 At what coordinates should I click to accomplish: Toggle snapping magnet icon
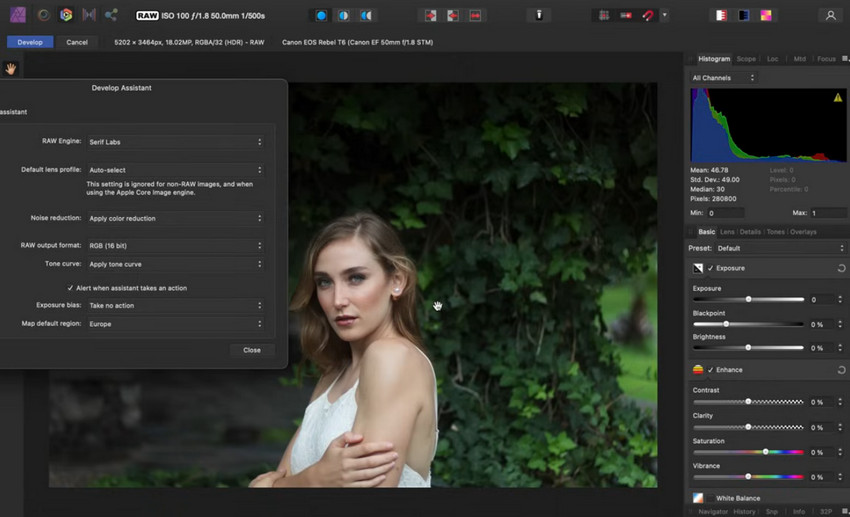click(x=648, y=16)
